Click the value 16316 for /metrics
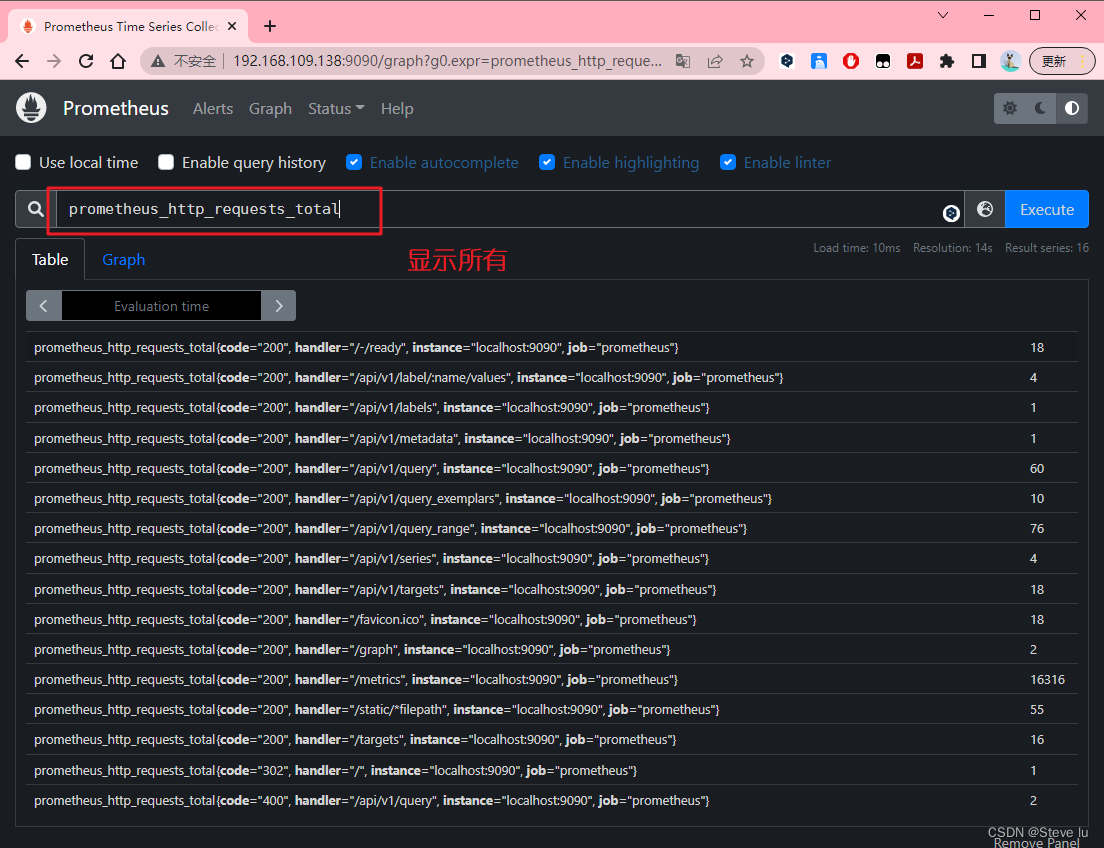Viewport: 1104px width, 848px height. point(1048,680)
